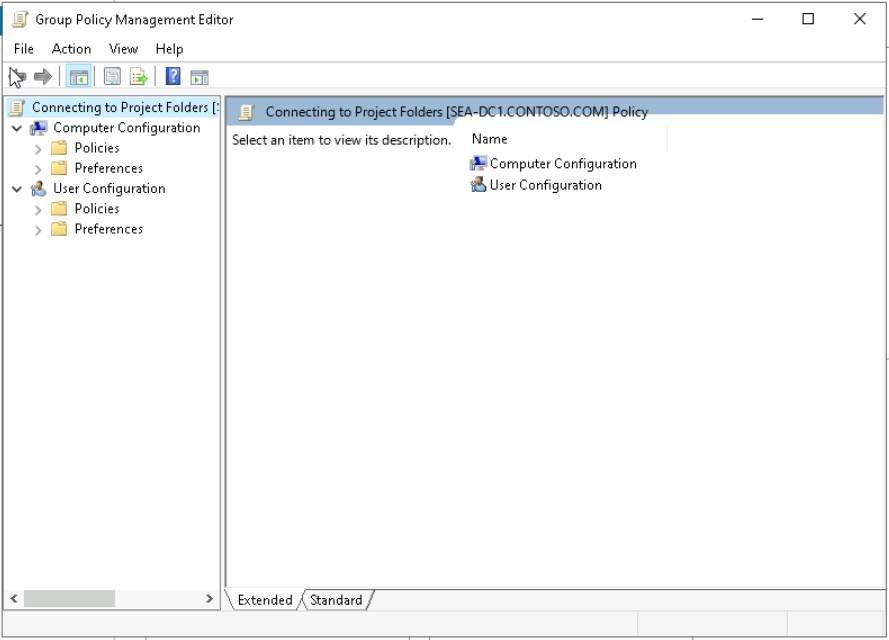Open the Help menu
The height and width of the screenshot is (640, 889).
(170, 49)
